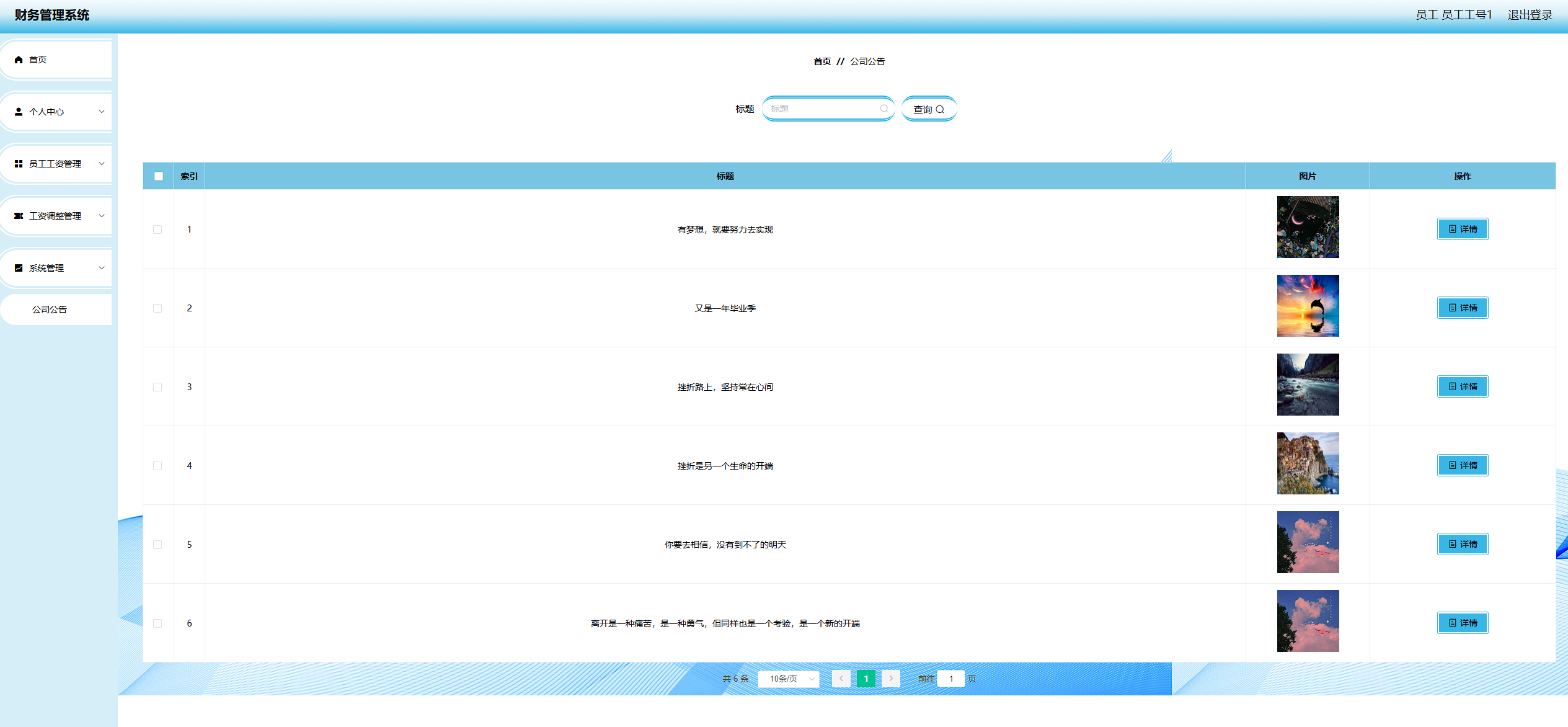Open 详情 for 又是一年毕业季

1462,308
